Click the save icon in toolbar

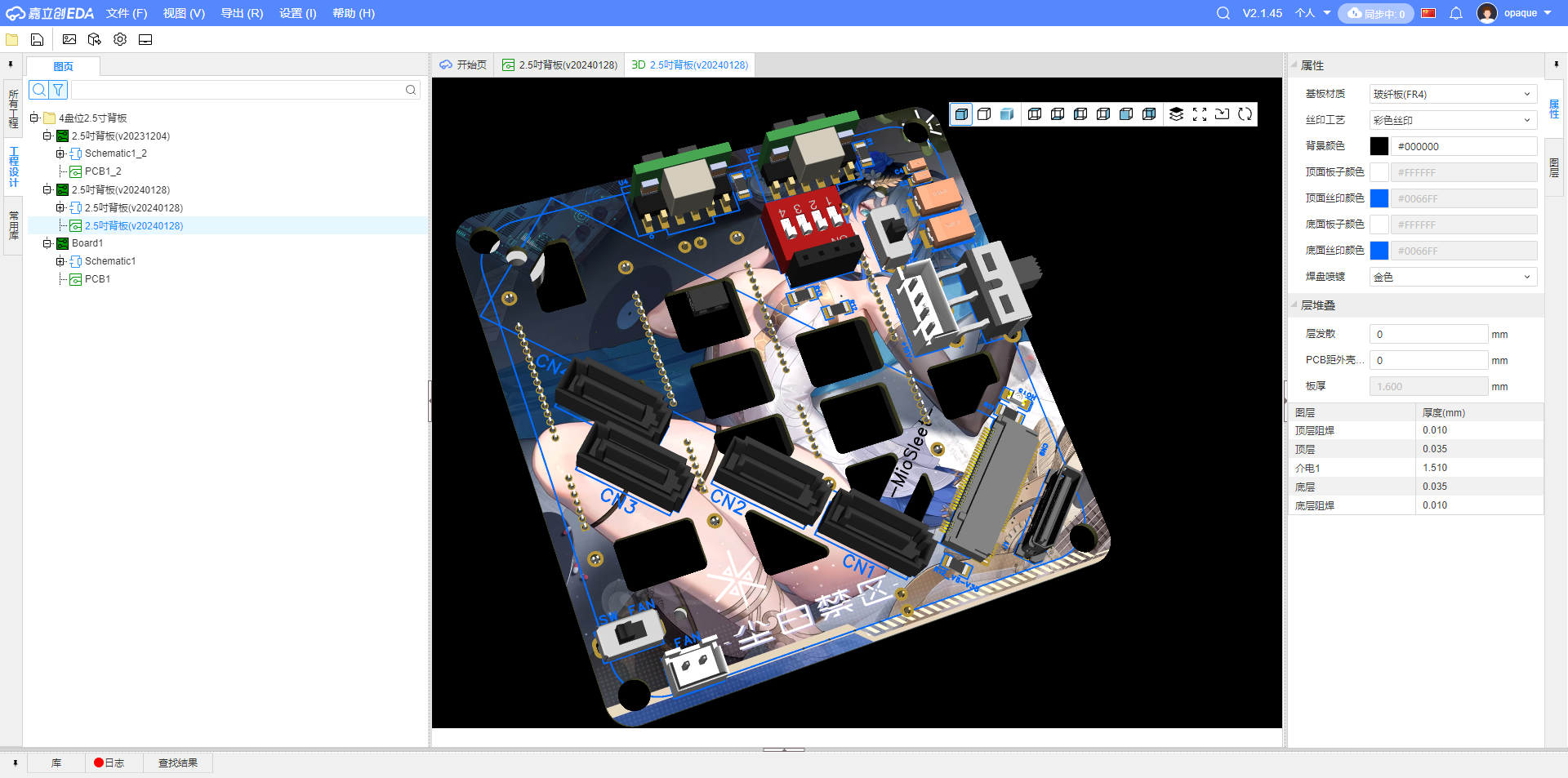(37, 39)
